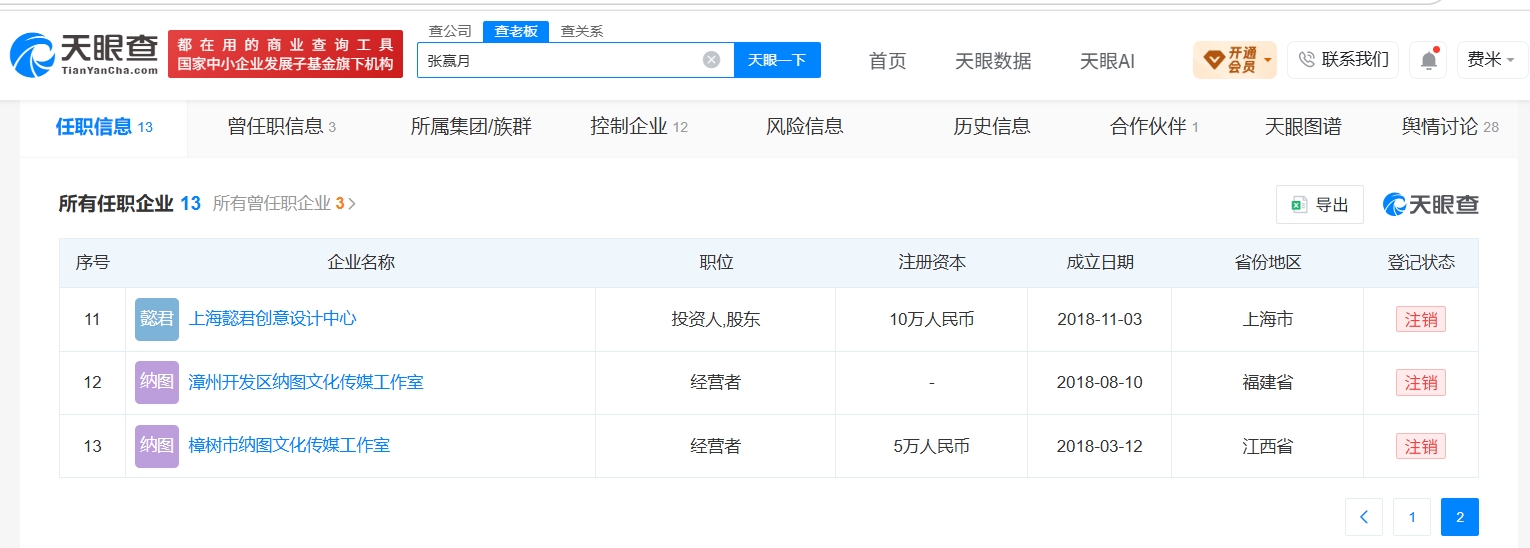The image size is (1530, 548).
Task: Open the 天眼图谱 tab
Action: (x=1303, y=127)
